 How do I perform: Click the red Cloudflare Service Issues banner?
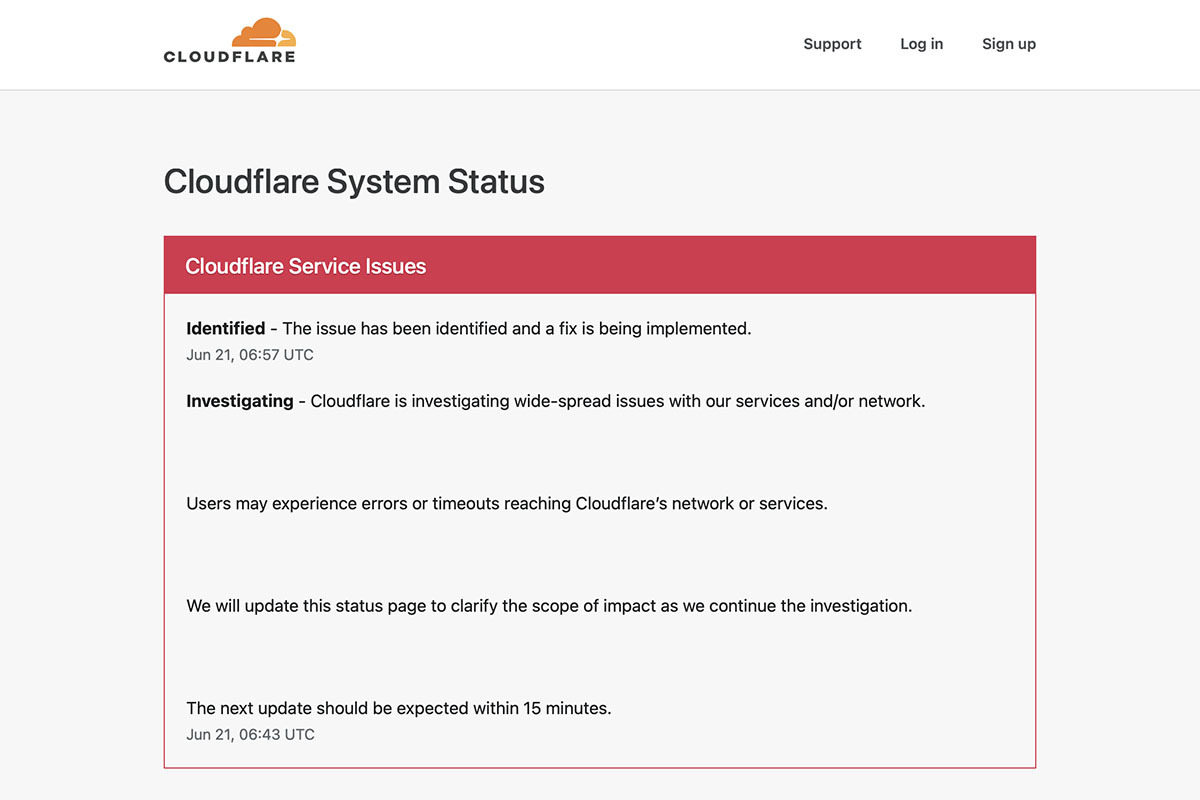[x=600, y=265]
